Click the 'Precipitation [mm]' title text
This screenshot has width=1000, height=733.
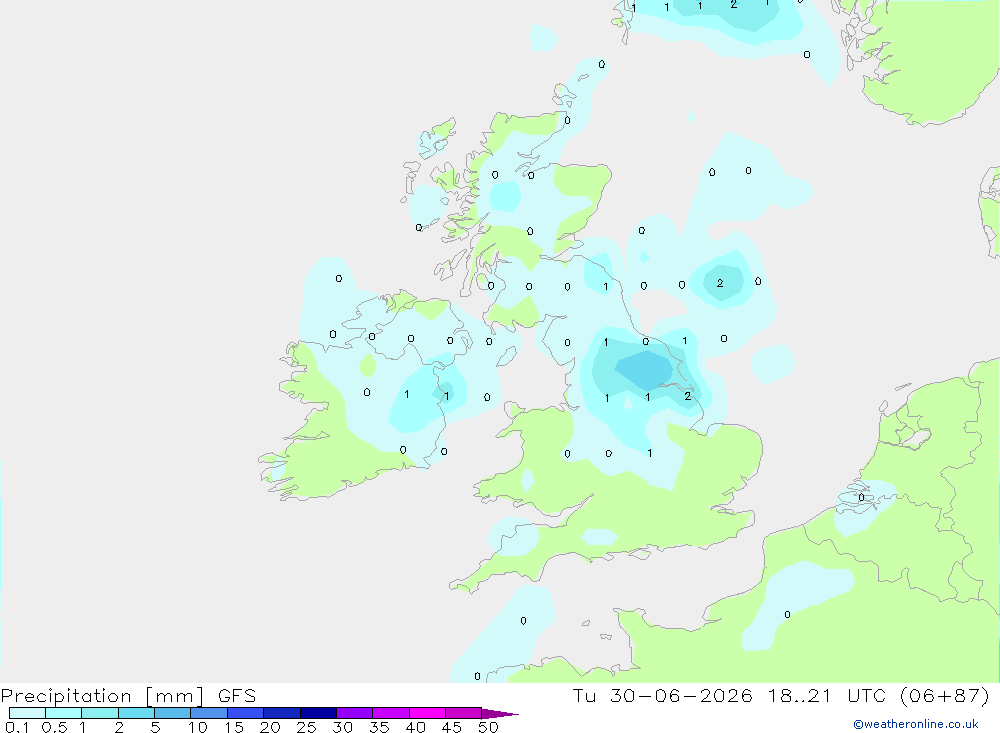pyautogui.click(x=103, y=696)
